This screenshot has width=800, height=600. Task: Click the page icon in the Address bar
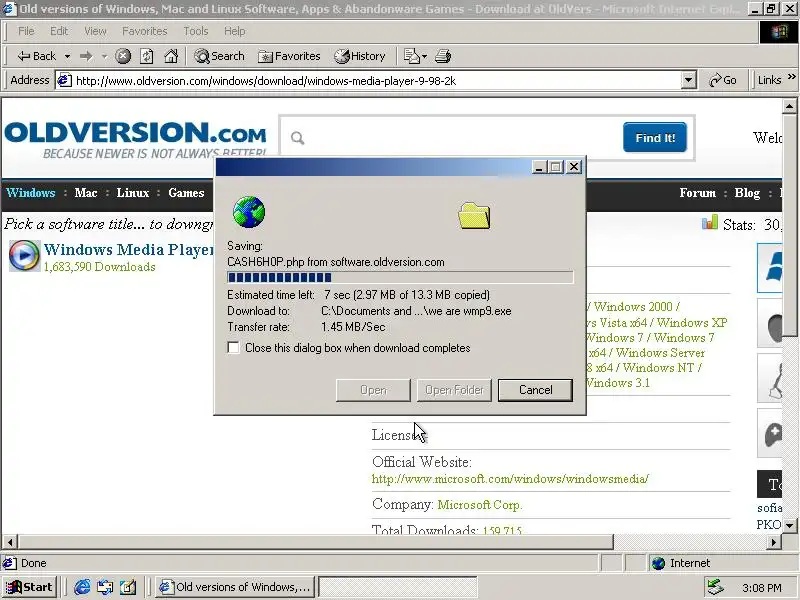click(64, 80)
